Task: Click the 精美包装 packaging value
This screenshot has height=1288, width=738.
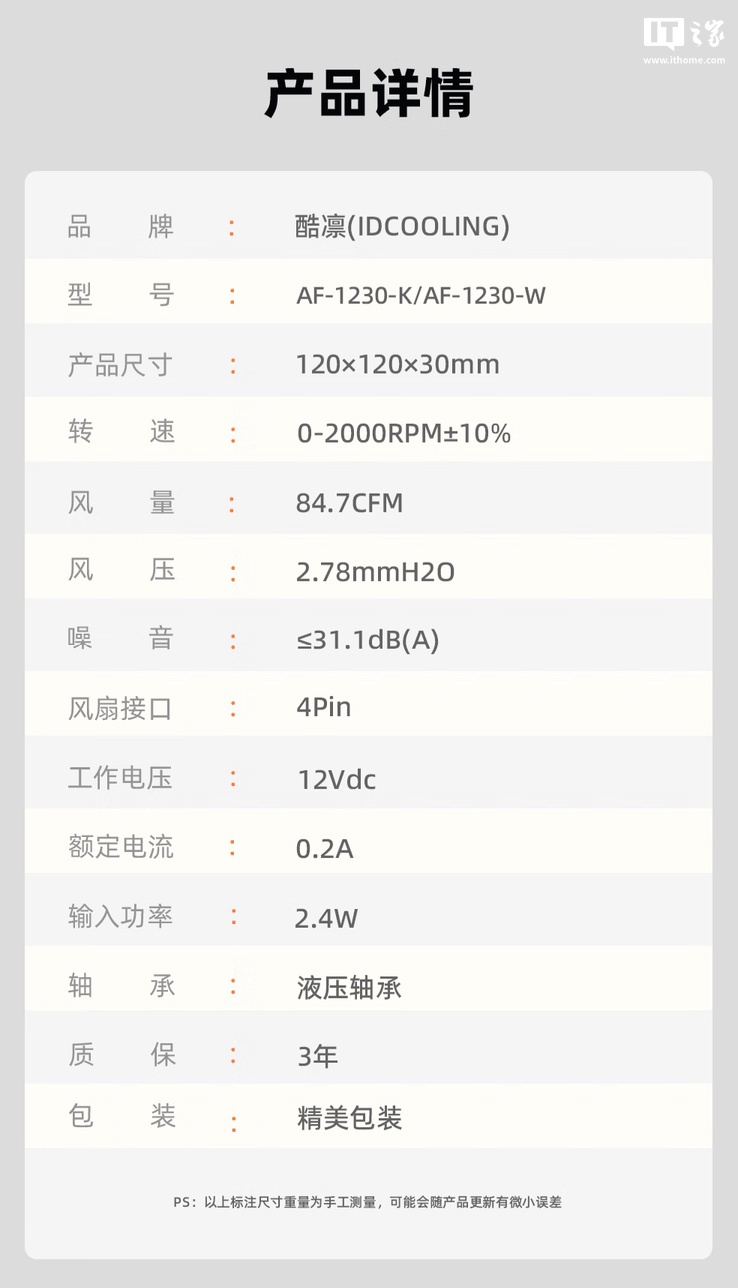Action: click(349, 1119)
